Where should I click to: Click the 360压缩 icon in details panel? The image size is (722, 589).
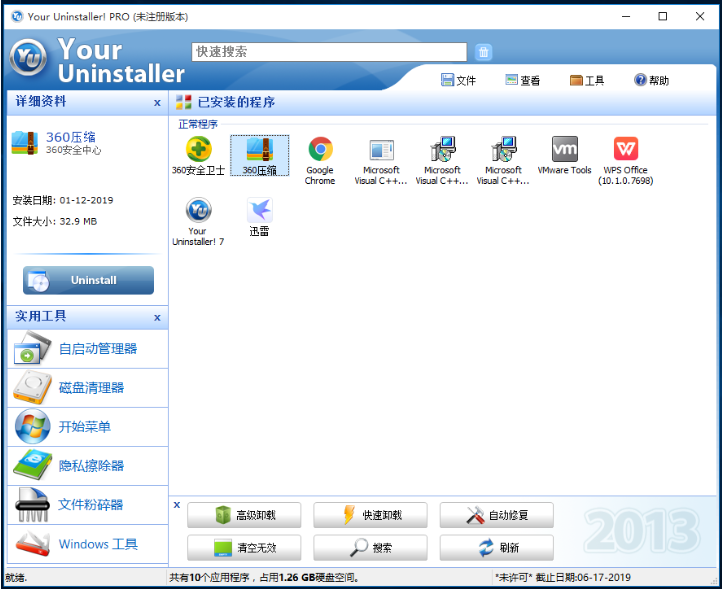click(x=25, y=143)
